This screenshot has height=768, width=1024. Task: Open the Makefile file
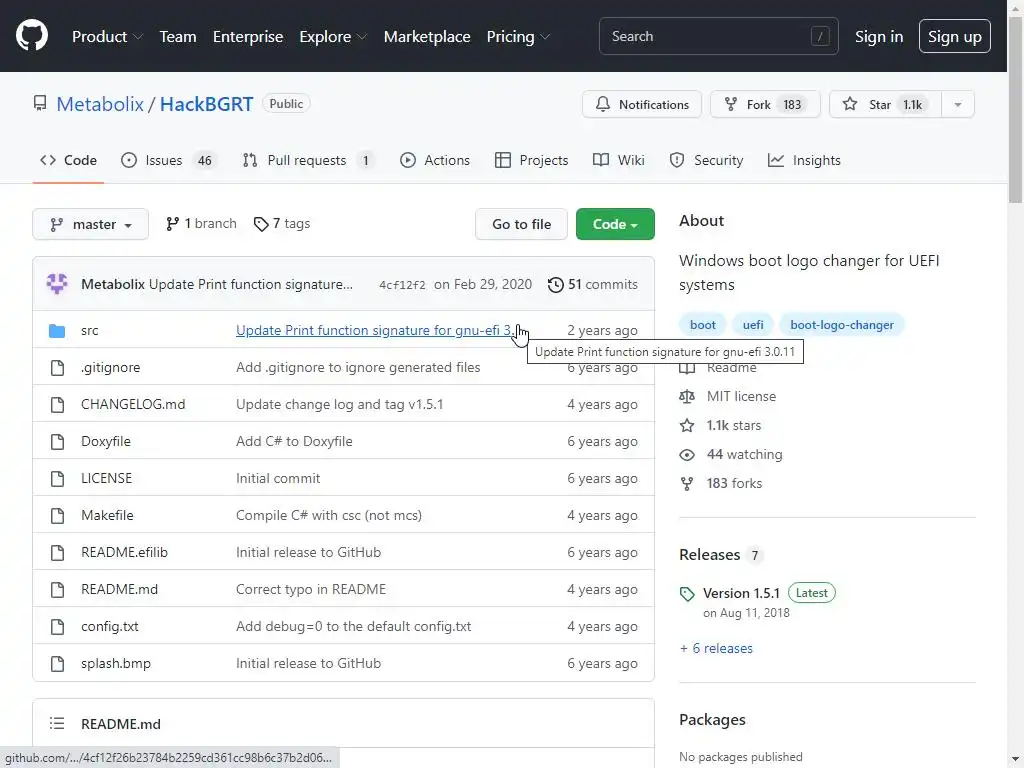pos(107,515)
